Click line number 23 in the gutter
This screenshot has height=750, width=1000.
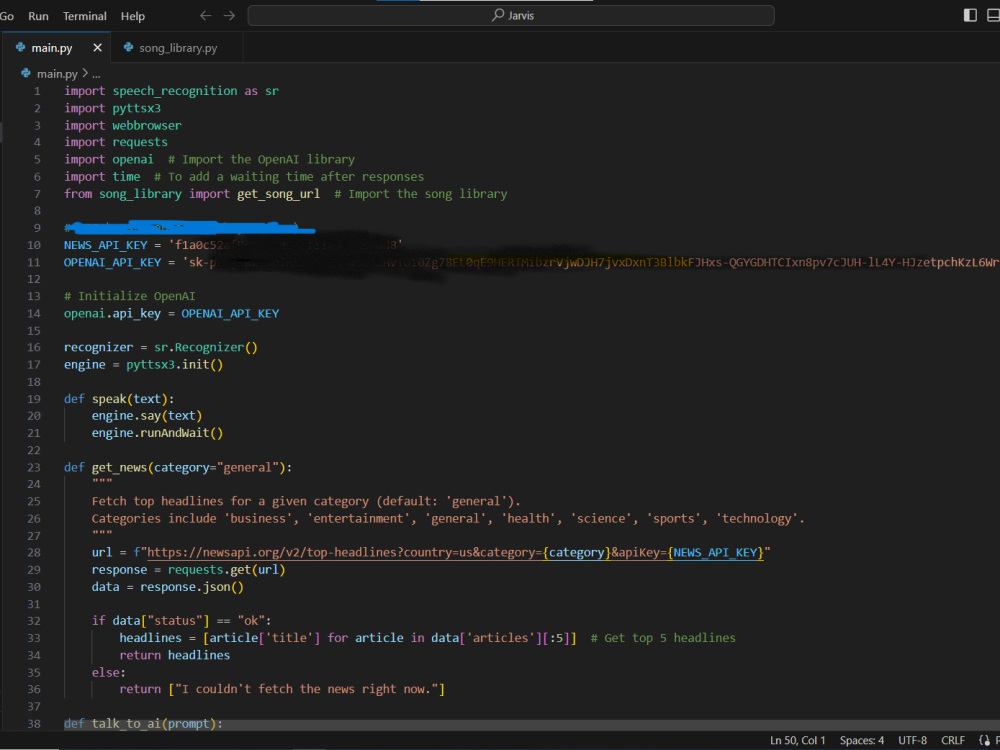click(34, 467)
